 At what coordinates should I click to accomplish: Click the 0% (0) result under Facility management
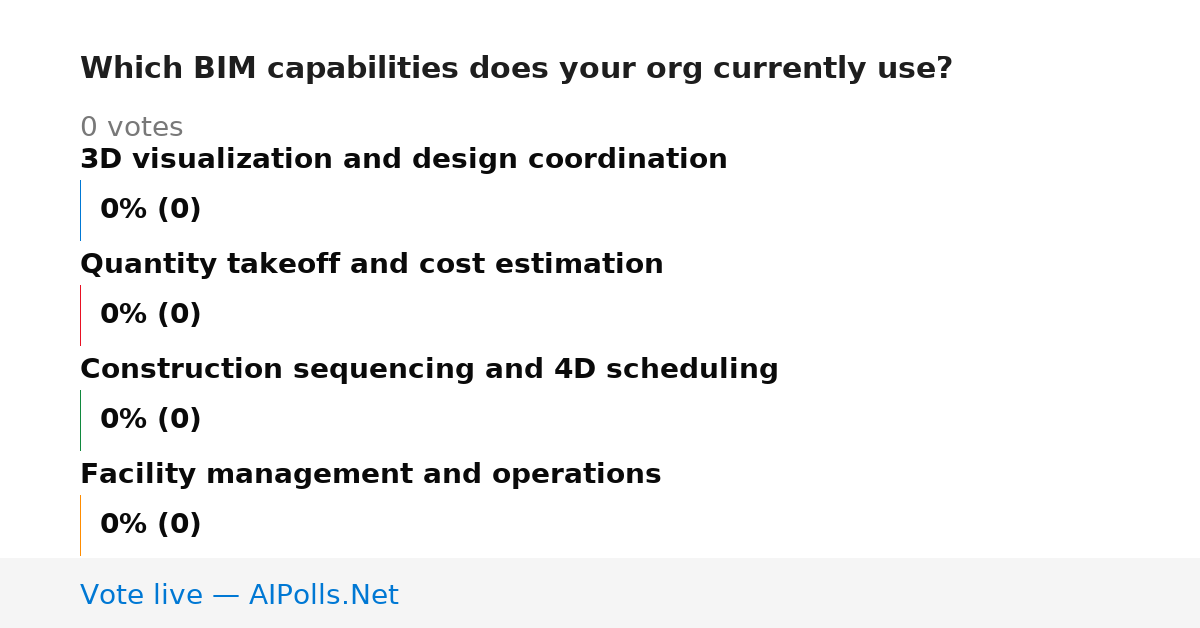point(151,525)
